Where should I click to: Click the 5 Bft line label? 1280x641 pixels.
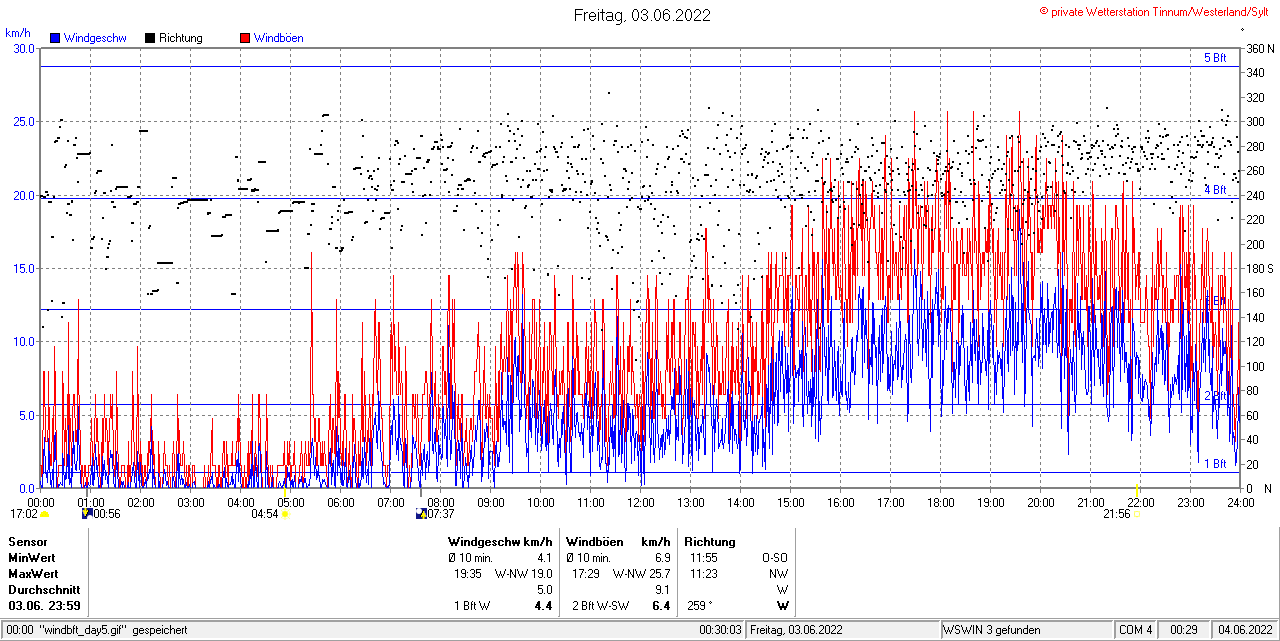1215,58
